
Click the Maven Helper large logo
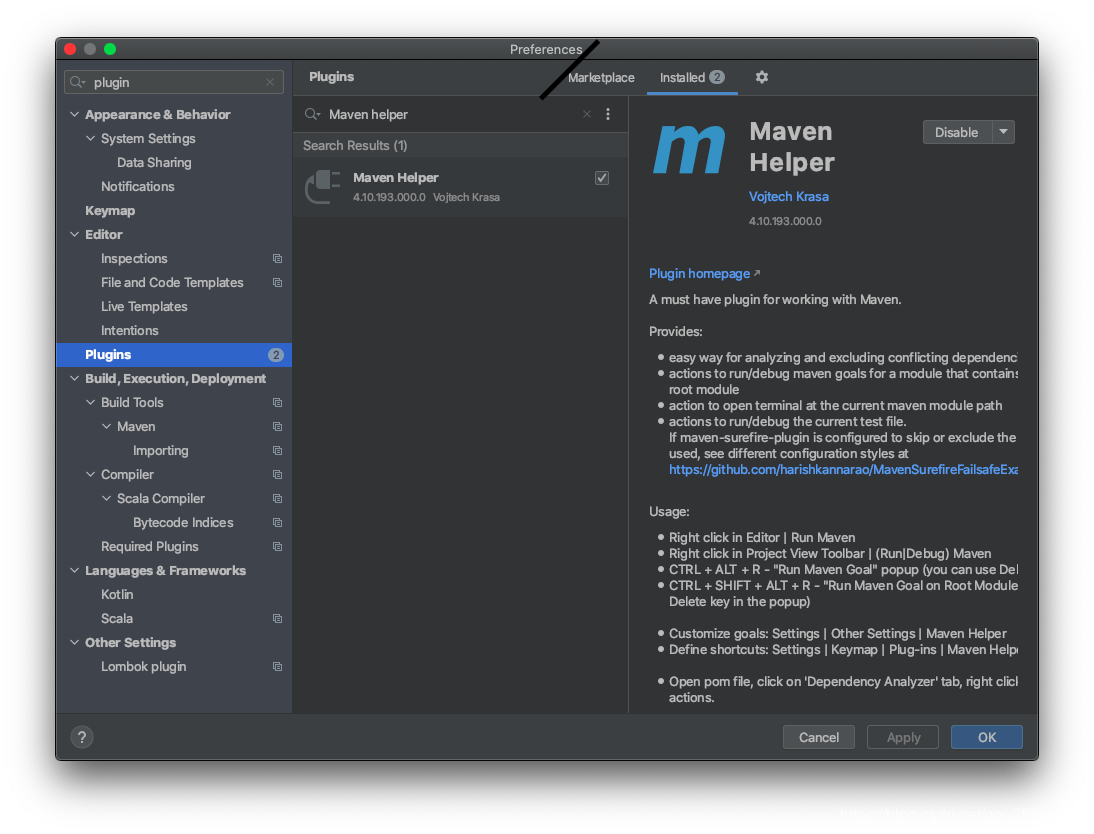[689, 149]
